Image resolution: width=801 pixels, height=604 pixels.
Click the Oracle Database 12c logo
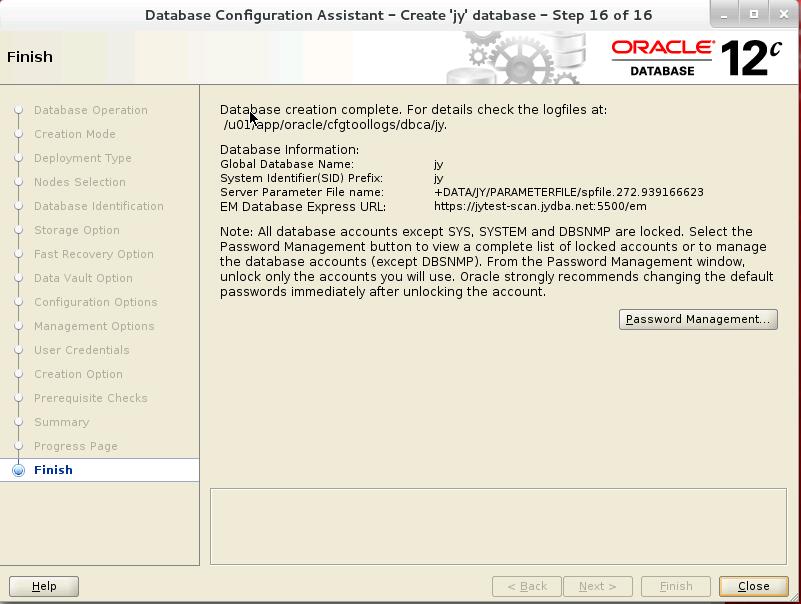[697, 58]
